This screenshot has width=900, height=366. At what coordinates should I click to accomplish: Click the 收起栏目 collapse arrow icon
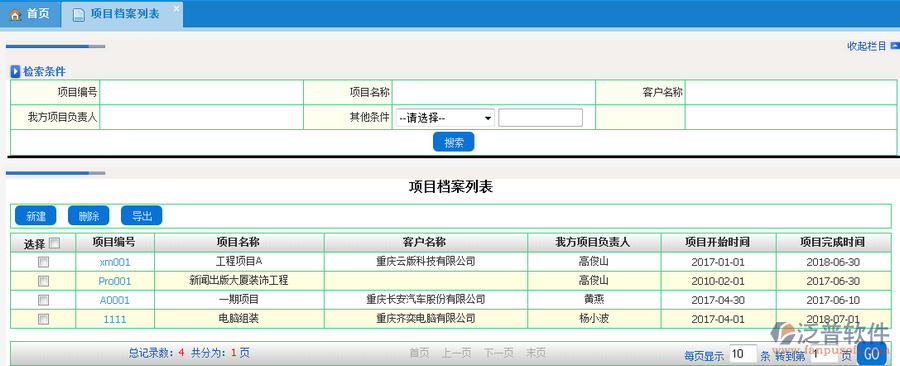tap(894, 45)
